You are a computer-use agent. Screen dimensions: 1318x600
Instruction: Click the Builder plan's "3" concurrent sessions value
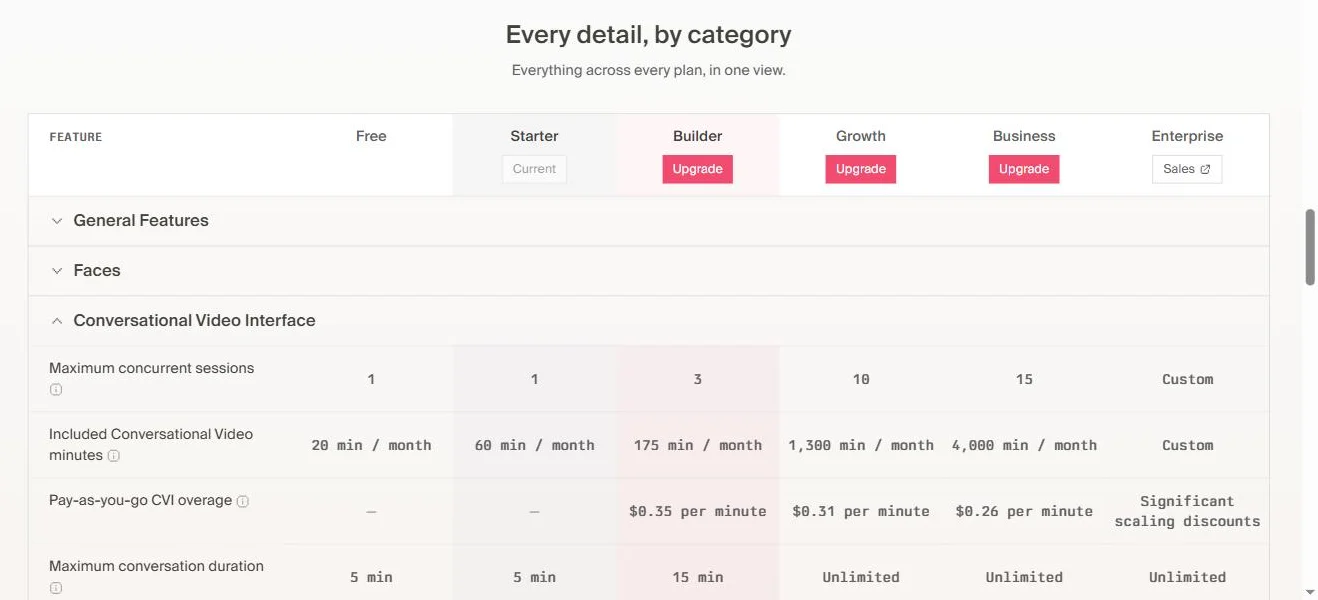pyautogui.click(x=698, y=379)
